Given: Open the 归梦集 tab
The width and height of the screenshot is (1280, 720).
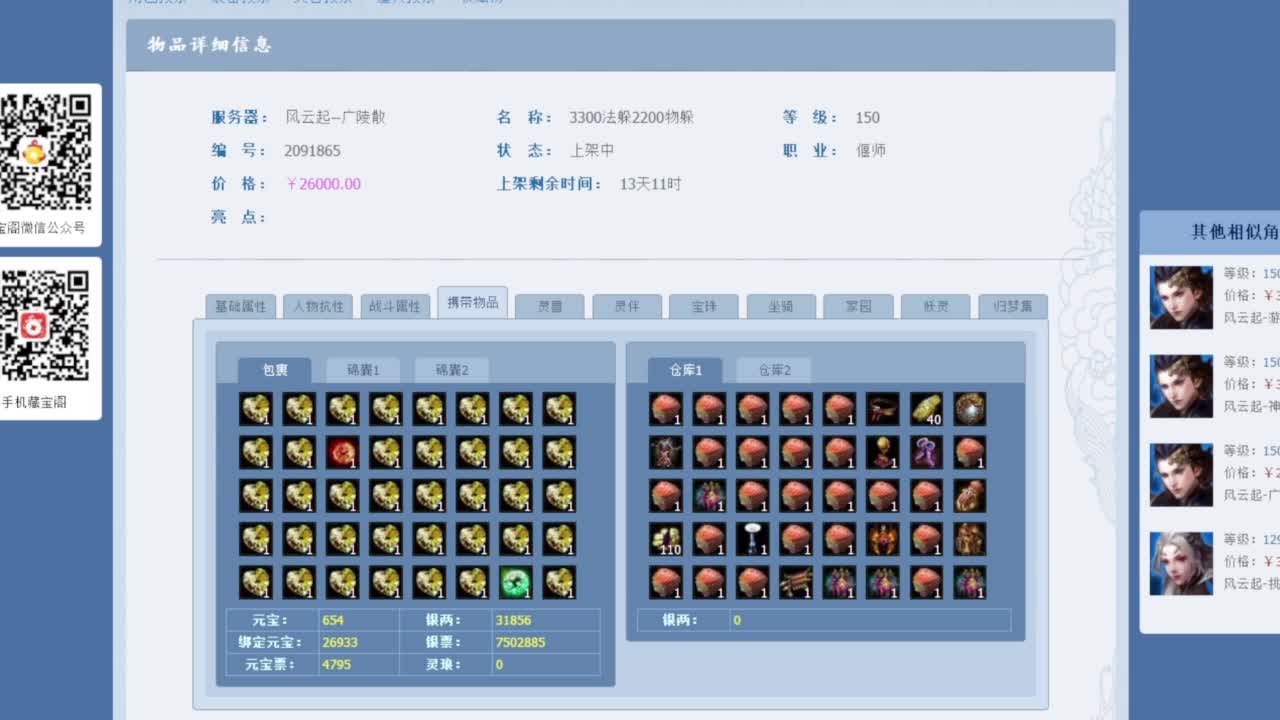Looking at the screenshot, I should pyautogui.click(x=1013, y=306).
